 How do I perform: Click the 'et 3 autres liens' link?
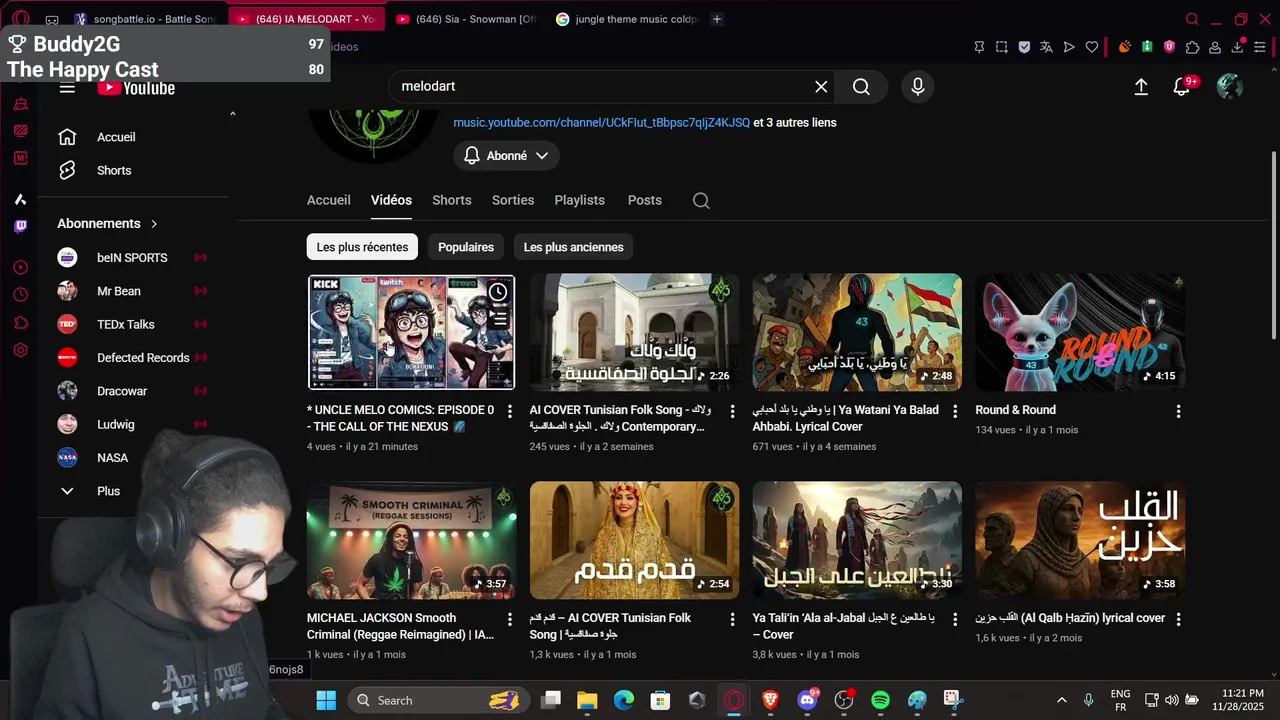(794, 123)
